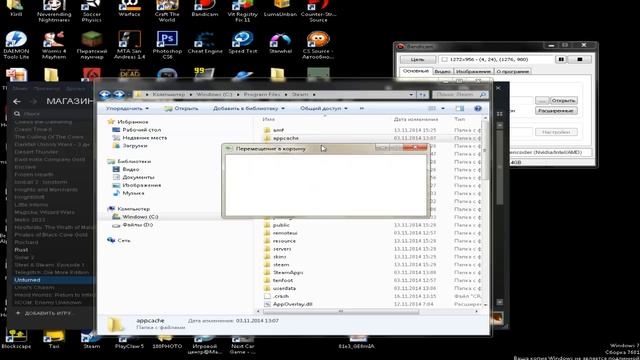Open the Blockscape desktop shortcut

[16, 340]
